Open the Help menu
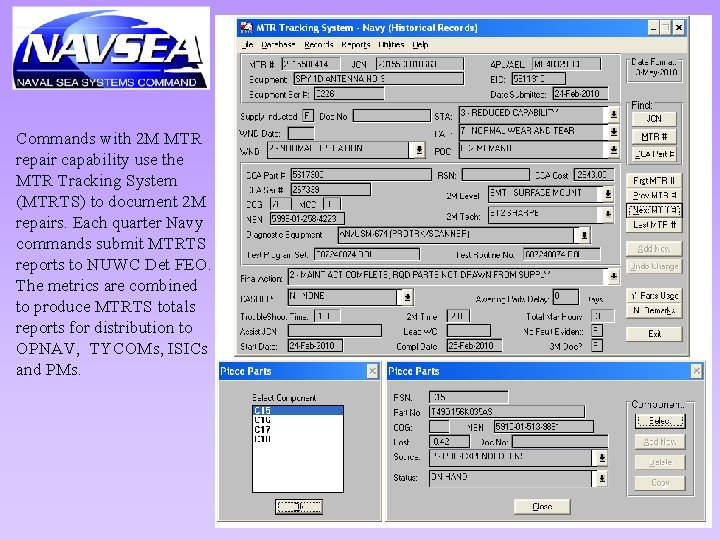The width and height of the screenshot is (720, 540). [x=420, y=45]
